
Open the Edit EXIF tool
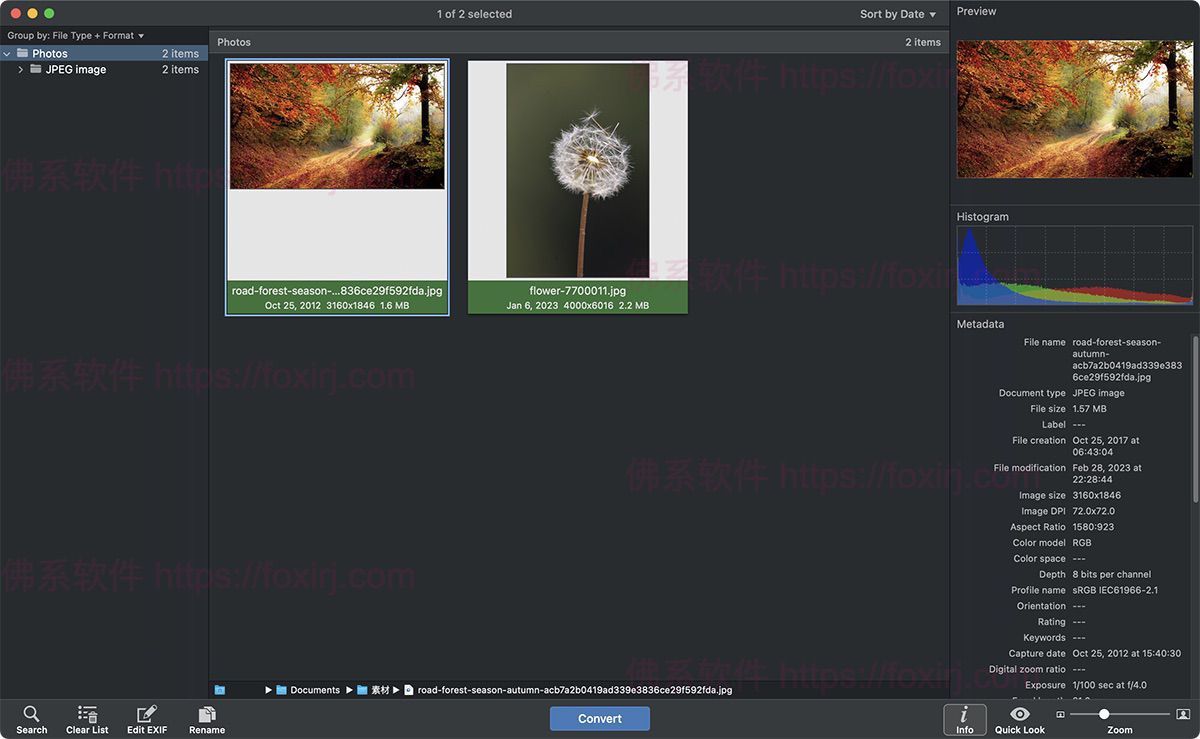146,717
